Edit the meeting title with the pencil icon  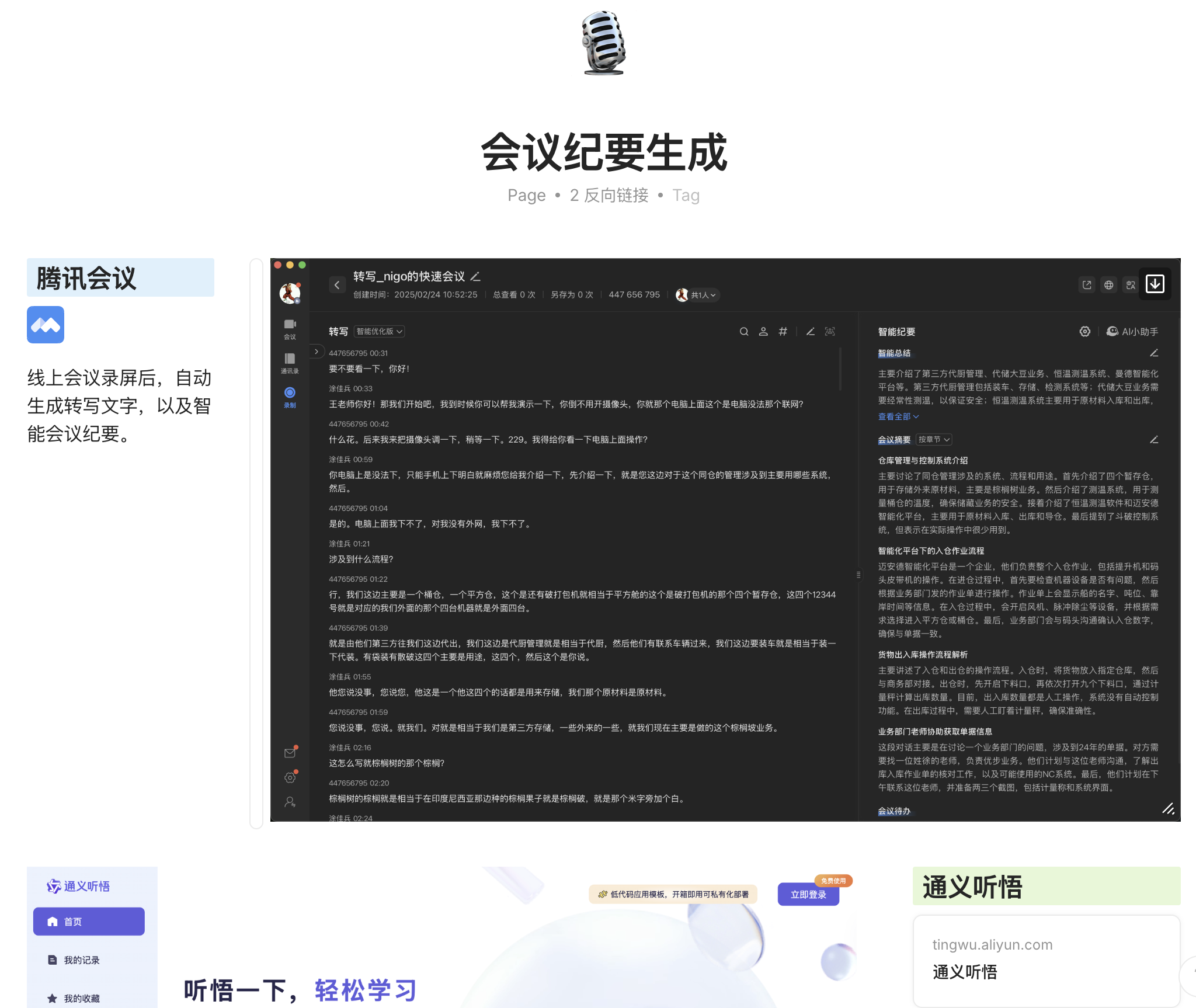(475, 276)
